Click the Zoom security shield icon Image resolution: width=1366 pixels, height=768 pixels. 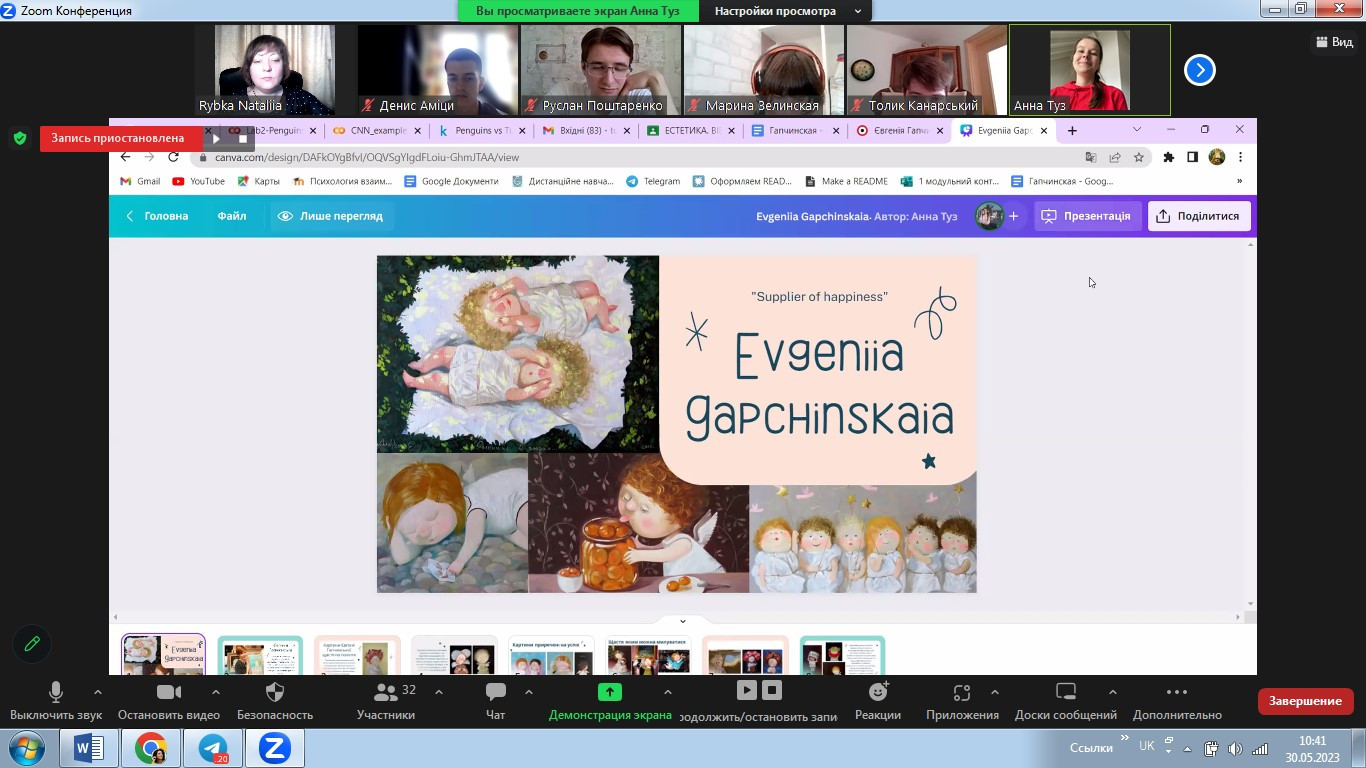(275, 692)
